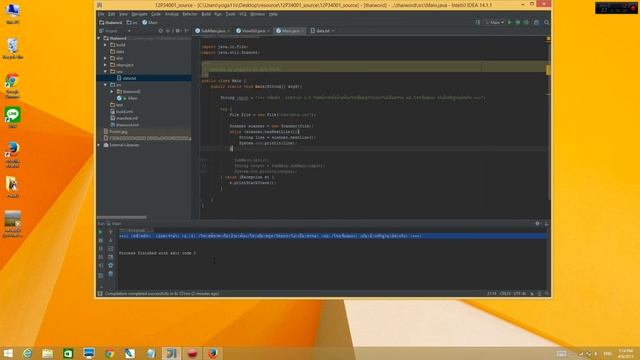The image size is (640, 360).
Task: Click the inspection indicator atop the editor scrollbar
Action: point(548,39)
